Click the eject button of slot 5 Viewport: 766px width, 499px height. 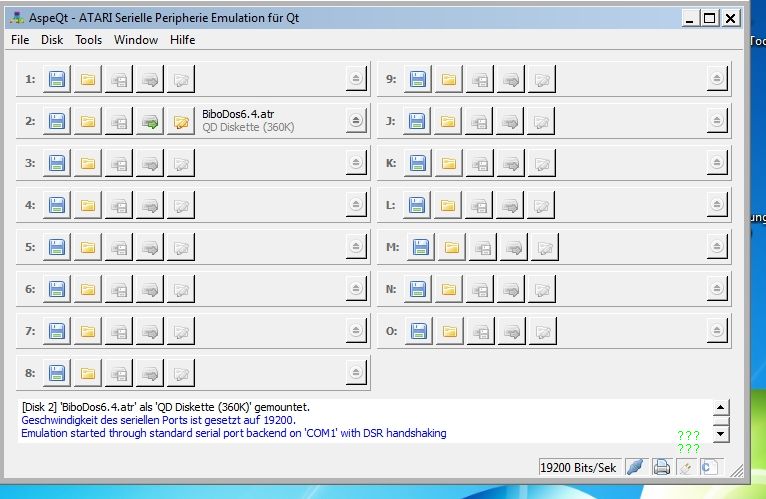point(356,246)
